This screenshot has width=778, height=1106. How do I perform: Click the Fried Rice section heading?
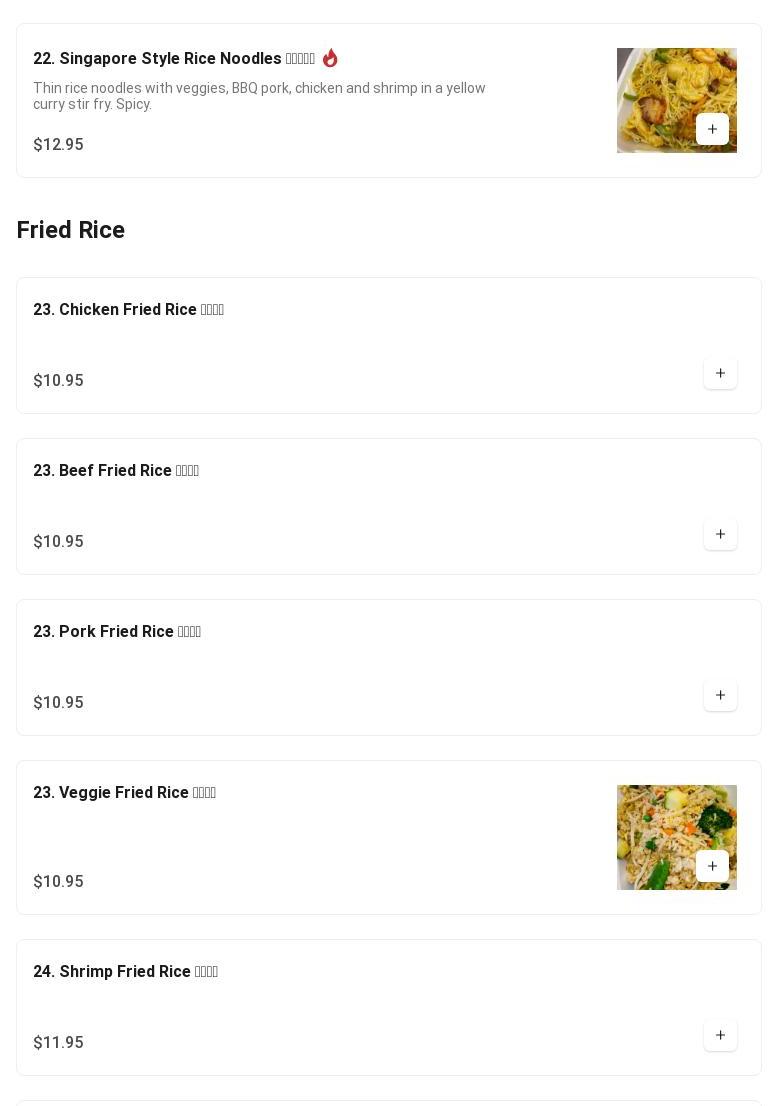(x=71, y=230)
